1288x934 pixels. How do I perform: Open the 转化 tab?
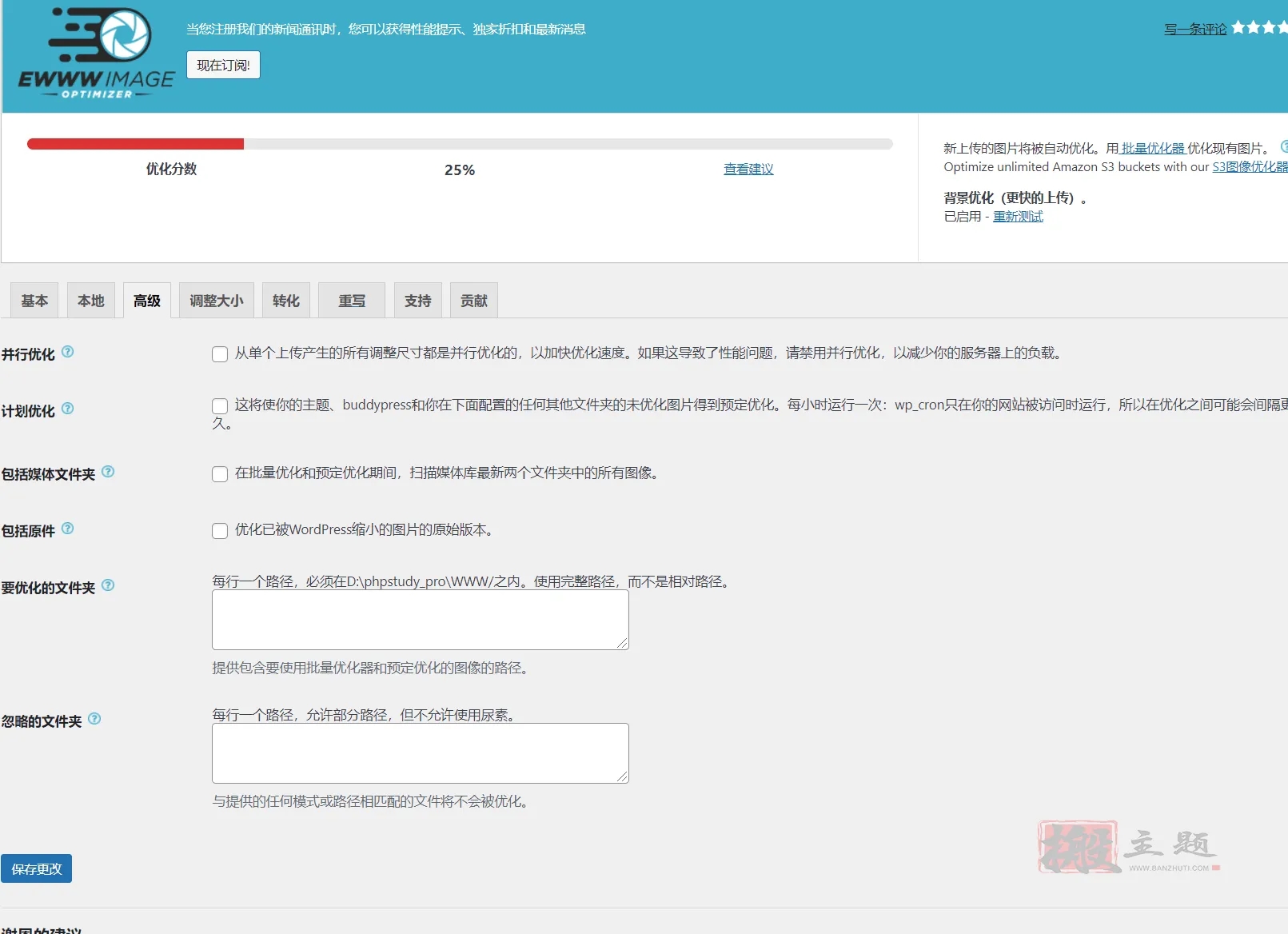tap(286, 301)
